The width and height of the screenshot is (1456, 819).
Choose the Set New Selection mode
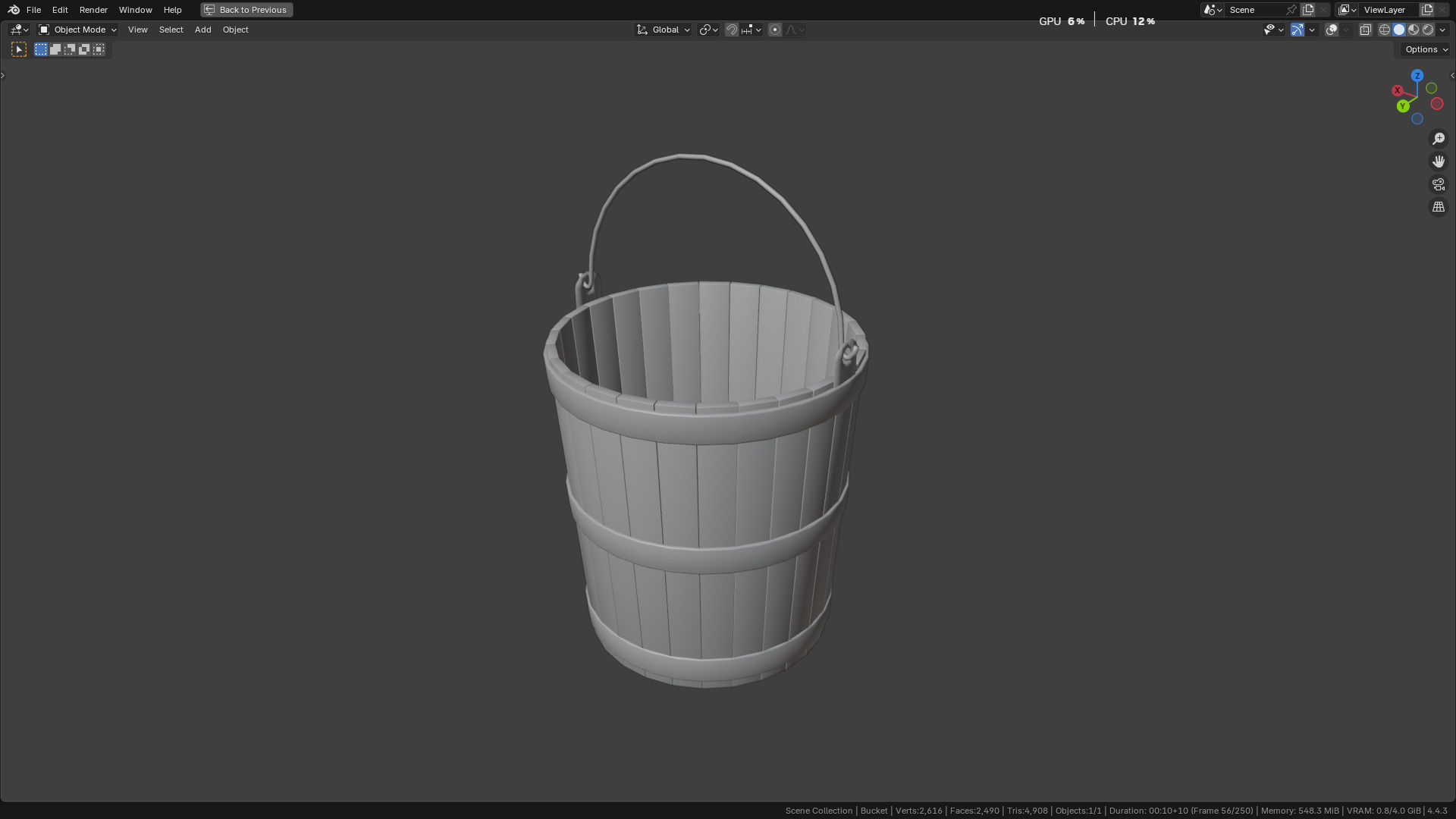(41, 49)
